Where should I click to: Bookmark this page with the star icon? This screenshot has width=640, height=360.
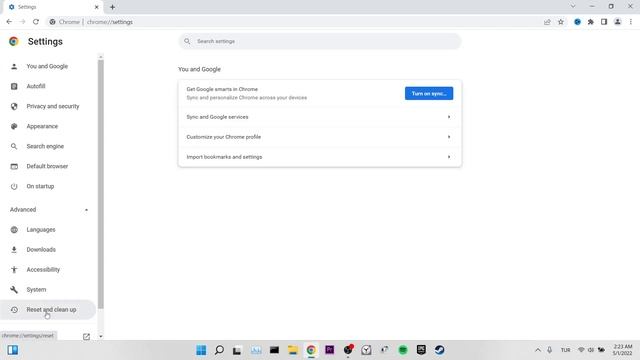561,22
